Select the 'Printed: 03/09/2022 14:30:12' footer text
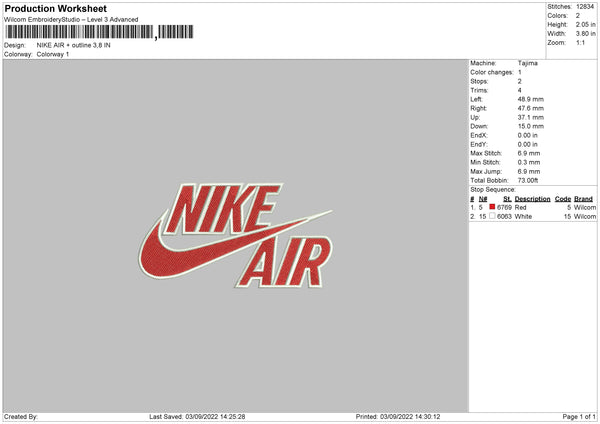 (x=398, y=417)
